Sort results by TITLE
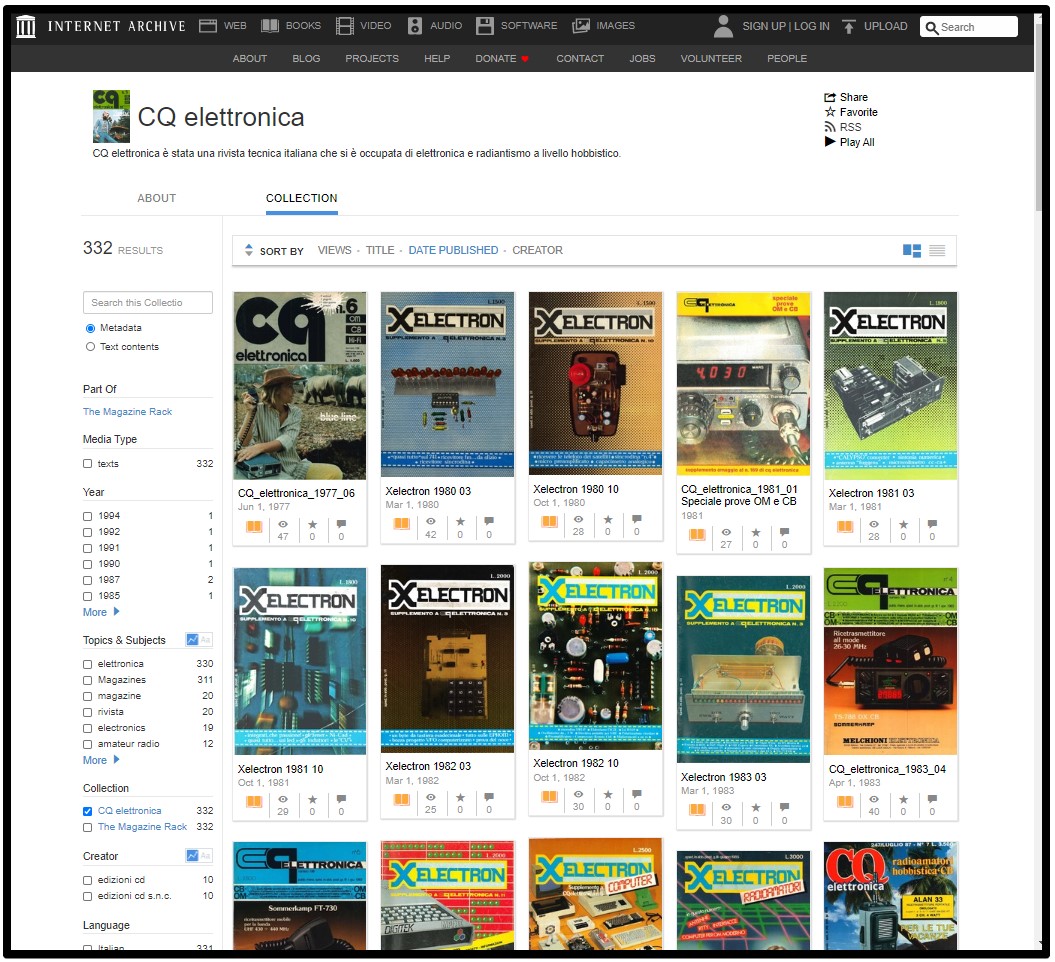1055x962 pixels. pyautogui.click(x=380, y=250)
